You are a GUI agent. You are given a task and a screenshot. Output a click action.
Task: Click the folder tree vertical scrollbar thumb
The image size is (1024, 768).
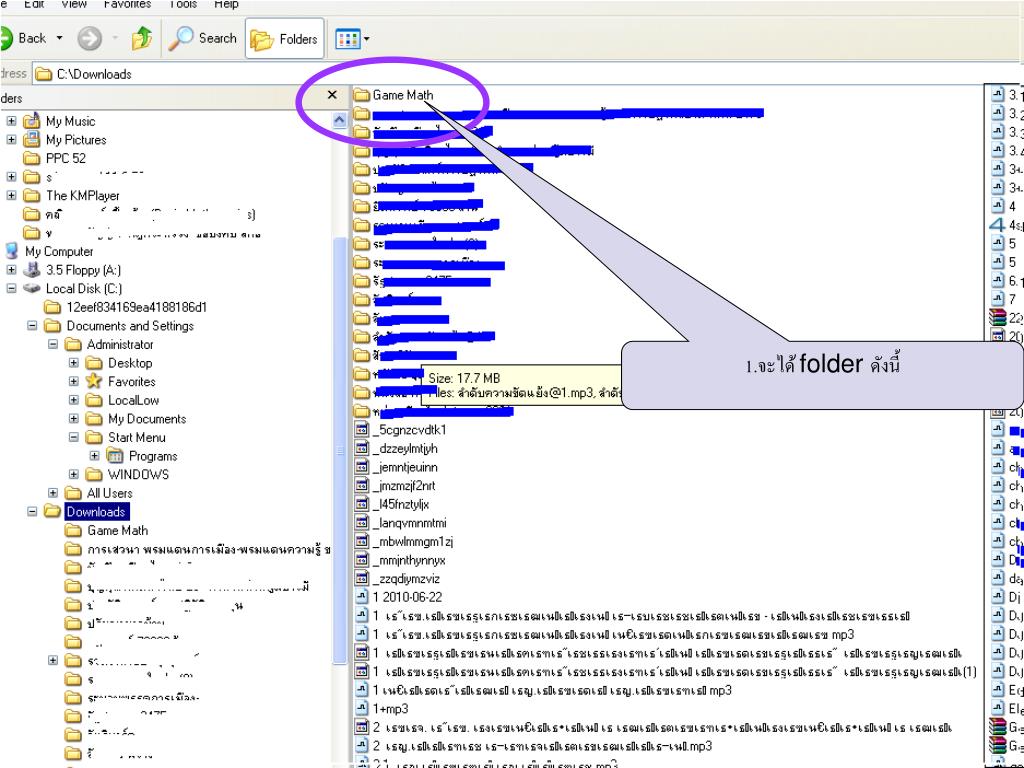[x=340, y=451]
